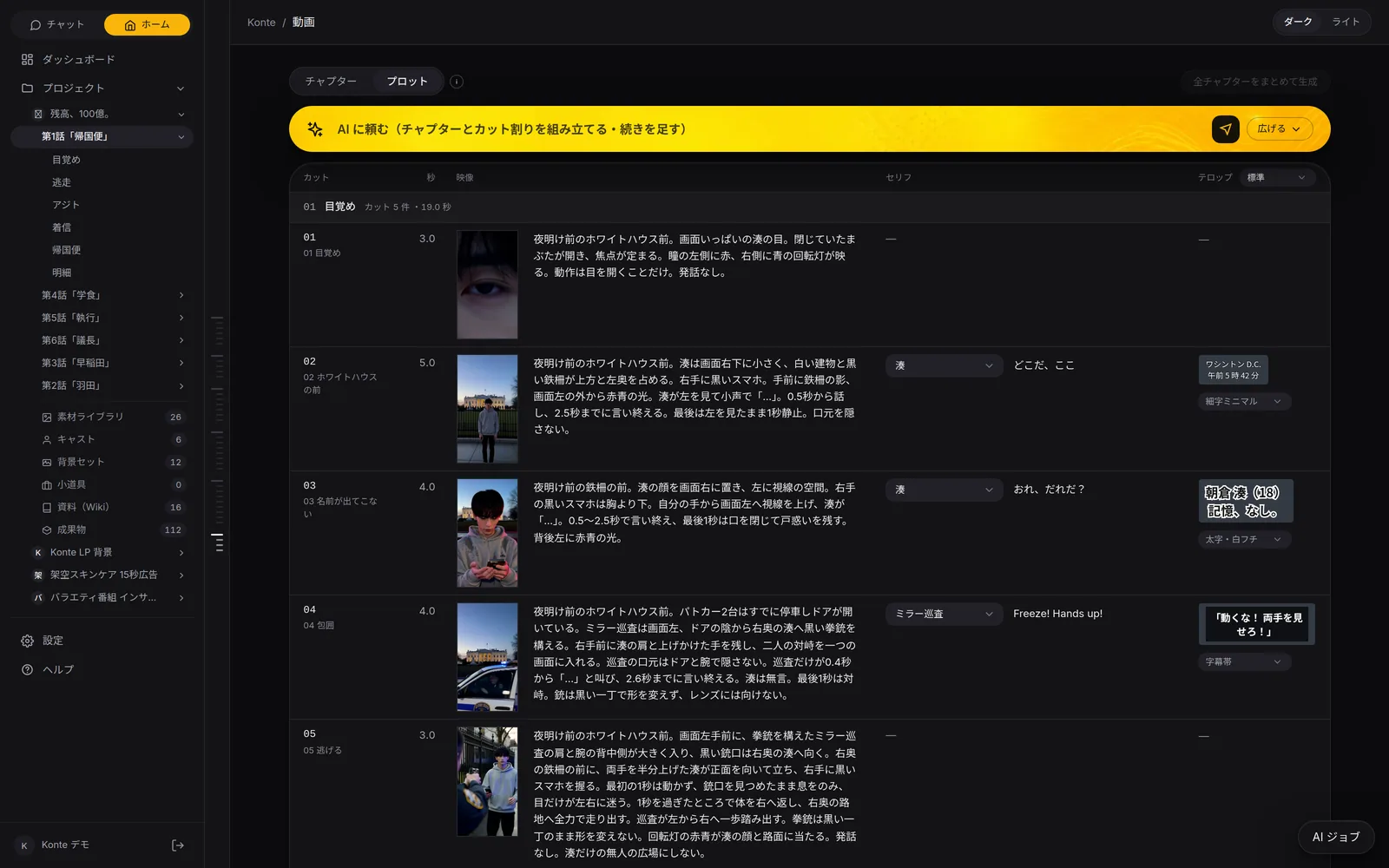Click the 素材ライブラリ image icon
Screen dimensions: 1389x868
(47, 418)
